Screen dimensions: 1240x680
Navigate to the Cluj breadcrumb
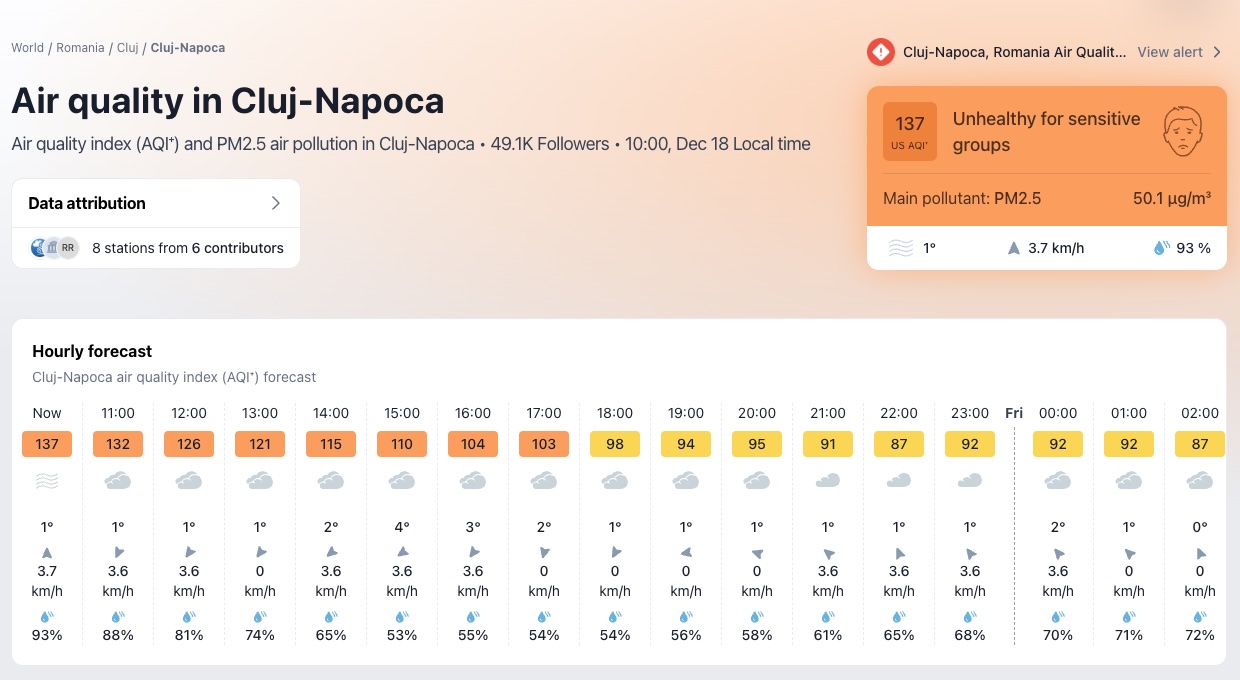127,48
